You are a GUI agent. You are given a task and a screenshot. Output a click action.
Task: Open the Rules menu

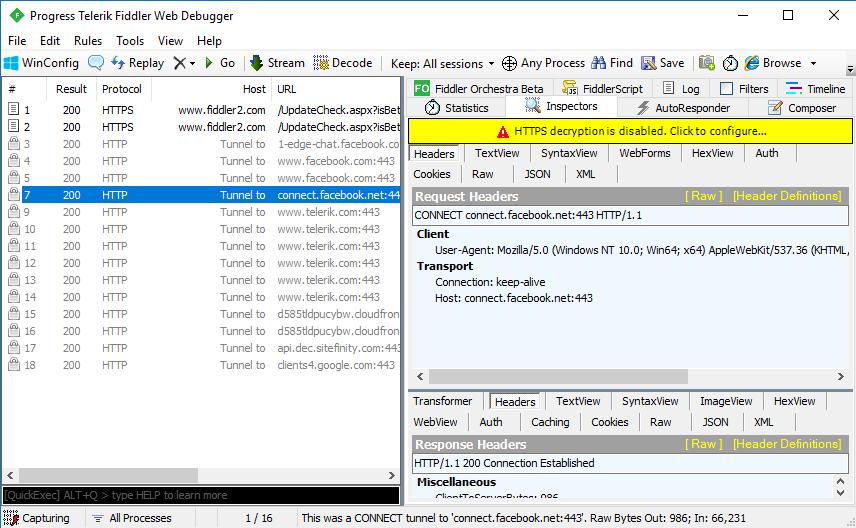[88, 41]
